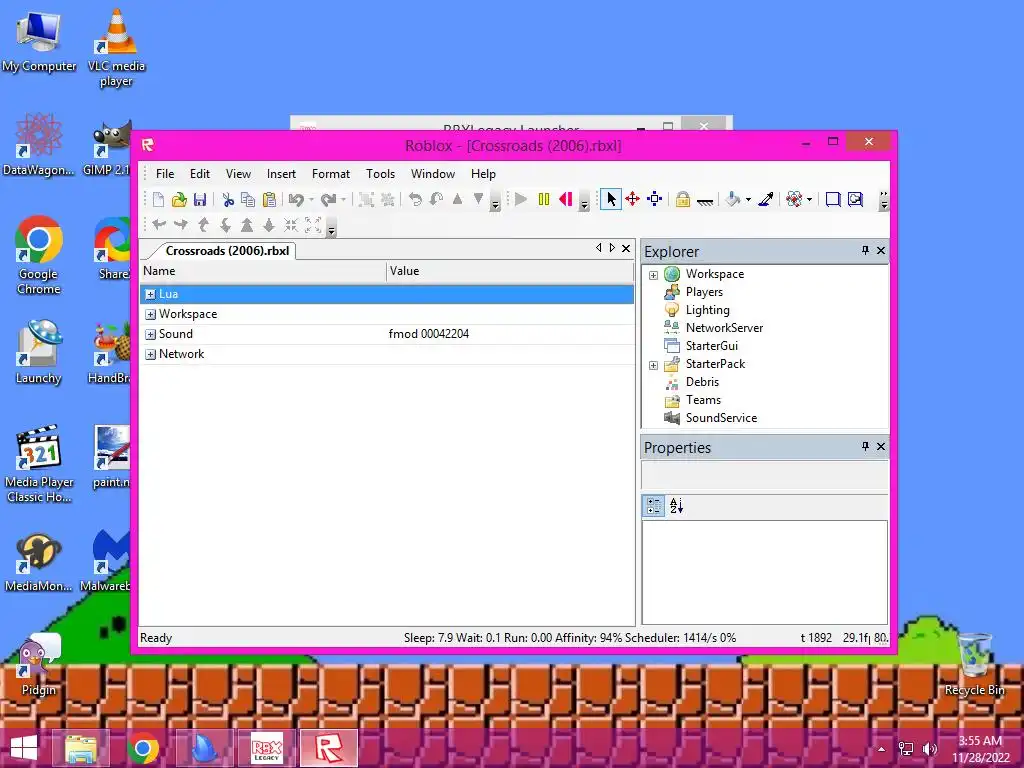Reset simulation with pink rewind icon
Viewport: 1024px width, 768px height.
(566, 199)
